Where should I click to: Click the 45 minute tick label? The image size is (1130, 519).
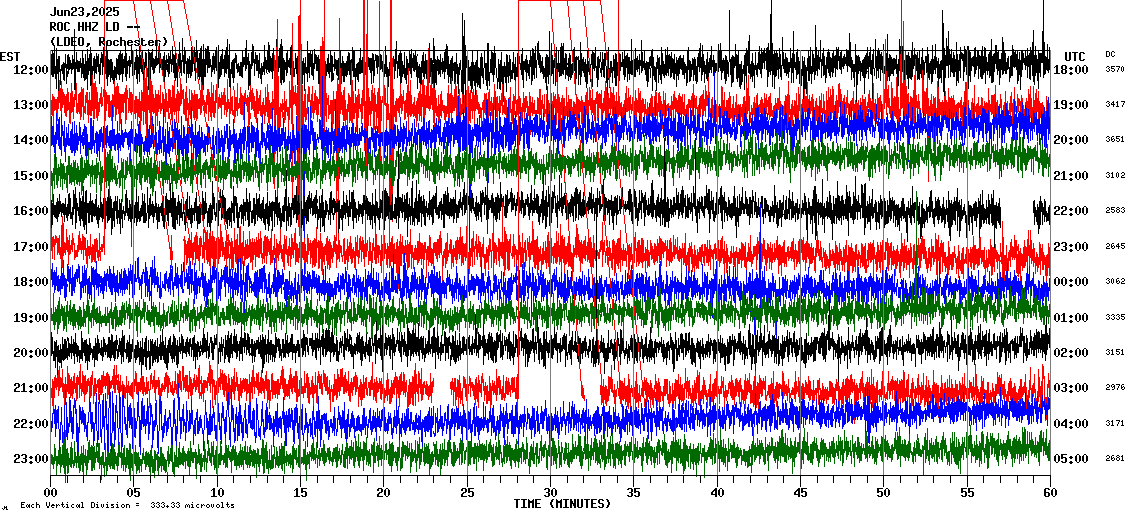(800, 493)
